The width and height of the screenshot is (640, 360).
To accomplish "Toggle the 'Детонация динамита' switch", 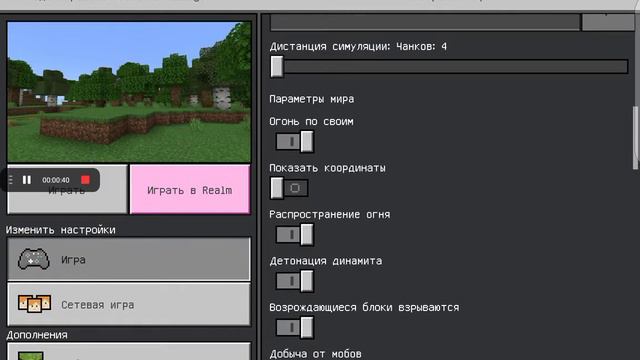I will pyautogui.click(x=294, y=281).
